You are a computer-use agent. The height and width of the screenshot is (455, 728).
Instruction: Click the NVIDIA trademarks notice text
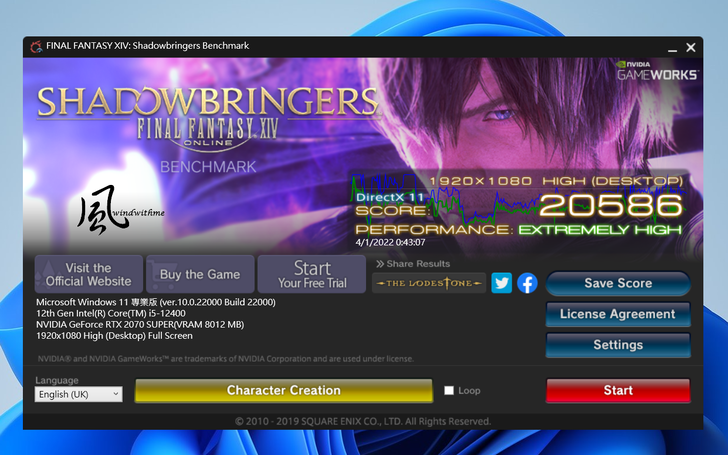(x=226, y=359)
